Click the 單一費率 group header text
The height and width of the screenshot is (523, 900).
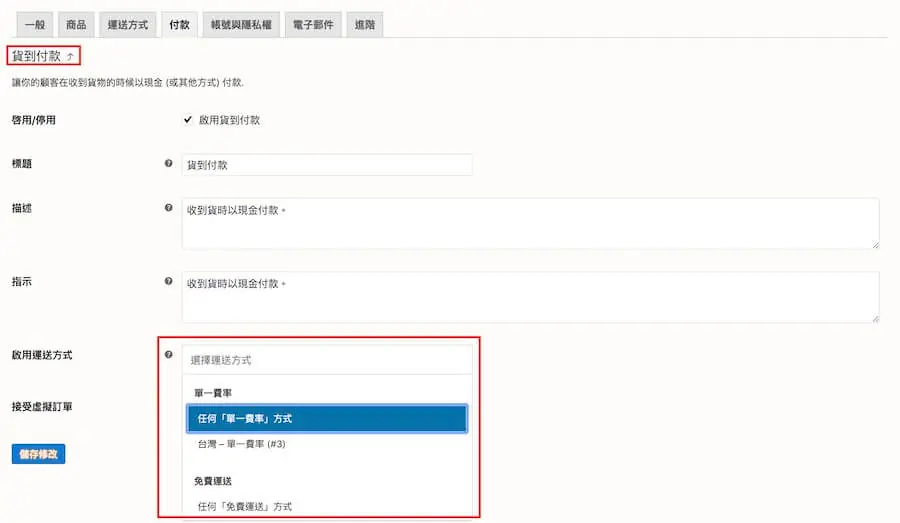coord(213,393)
